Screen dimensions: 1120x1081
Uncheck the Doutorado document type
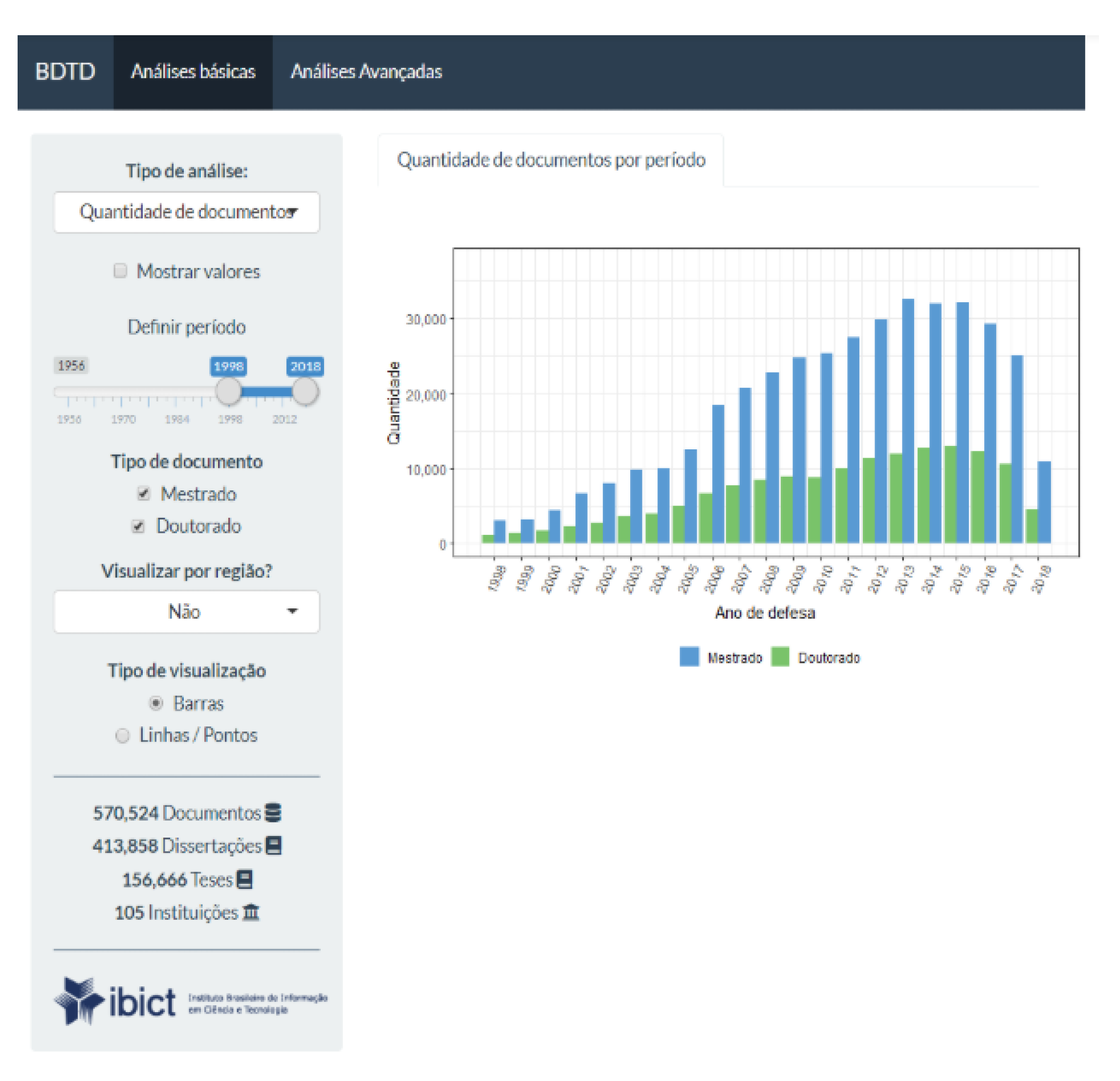click(x=138, y=526)
